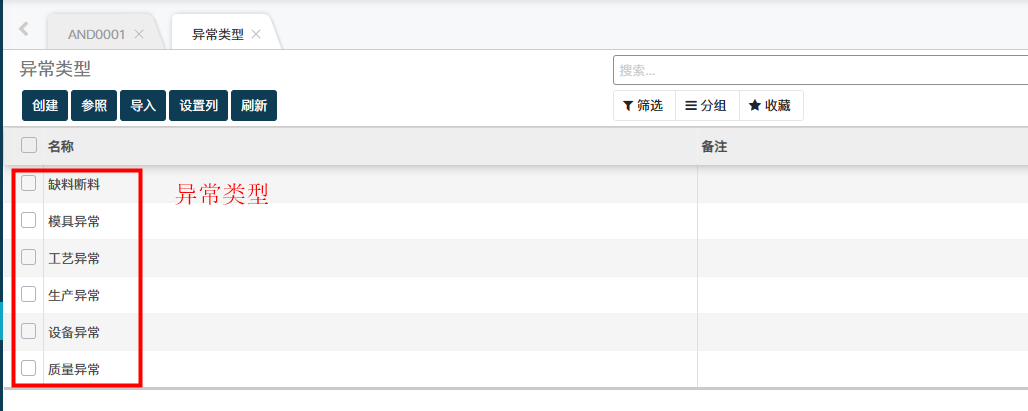Viewport: 1028px width, 411px height.
Task: Click the back arrow chevron icon
Action: tap(23, 29)
